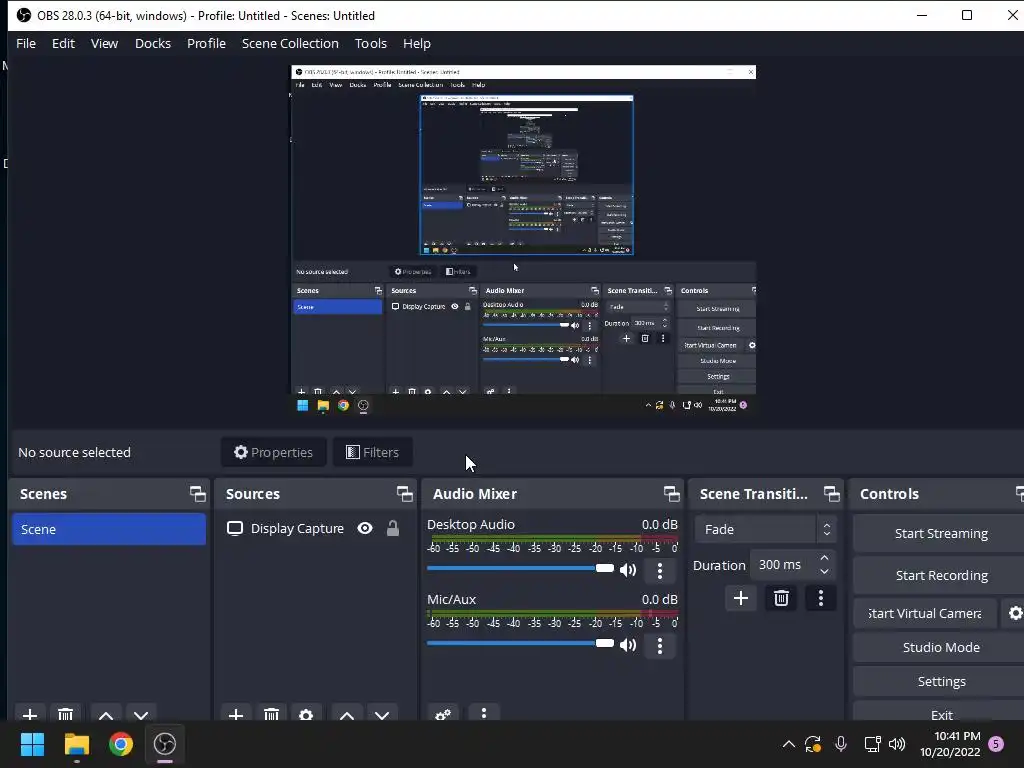
Task: Click OBS Studio taskbar icon
Action: click(x=165, y=744)
